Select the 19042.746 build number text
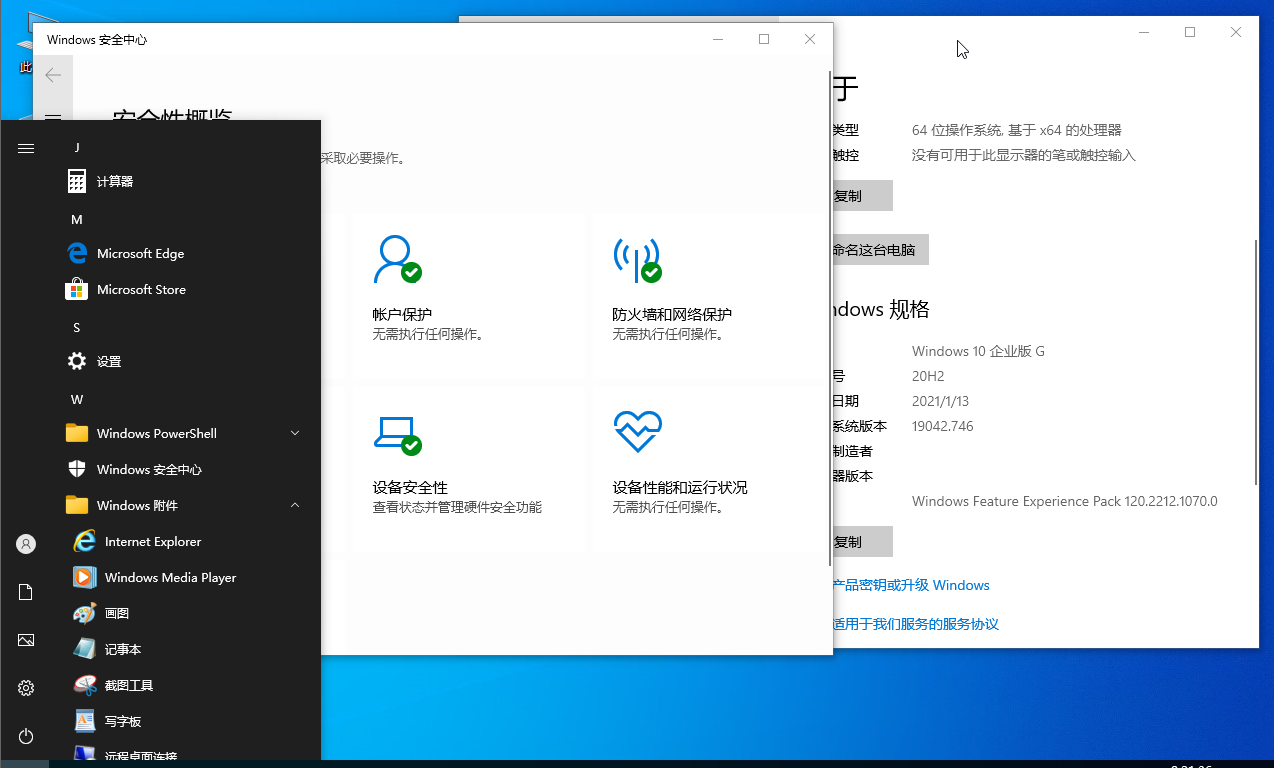 pyautogui.click(x=942, y=426)
